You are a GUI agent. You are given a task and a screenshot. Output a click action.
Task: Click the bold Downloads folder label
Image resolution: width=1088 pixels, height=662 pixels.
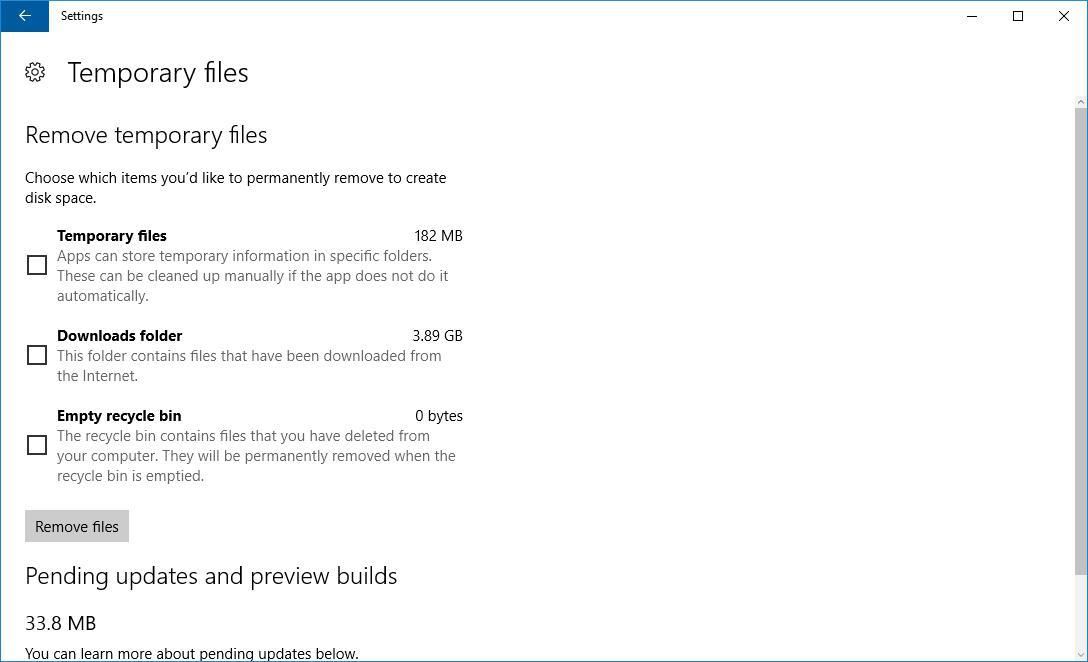point(120,336)
